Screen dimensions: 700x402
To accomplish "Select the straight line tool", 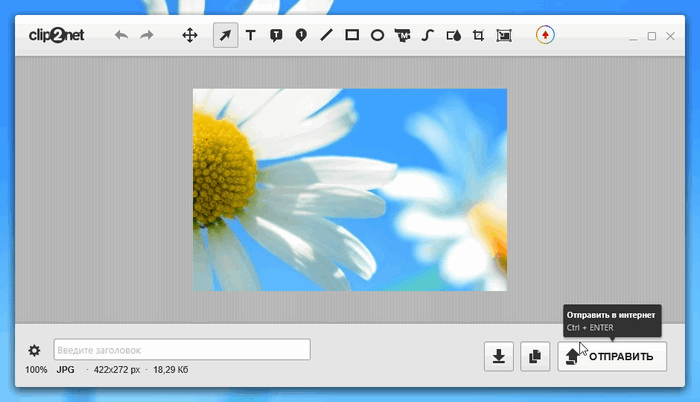I will coord(326,36).
